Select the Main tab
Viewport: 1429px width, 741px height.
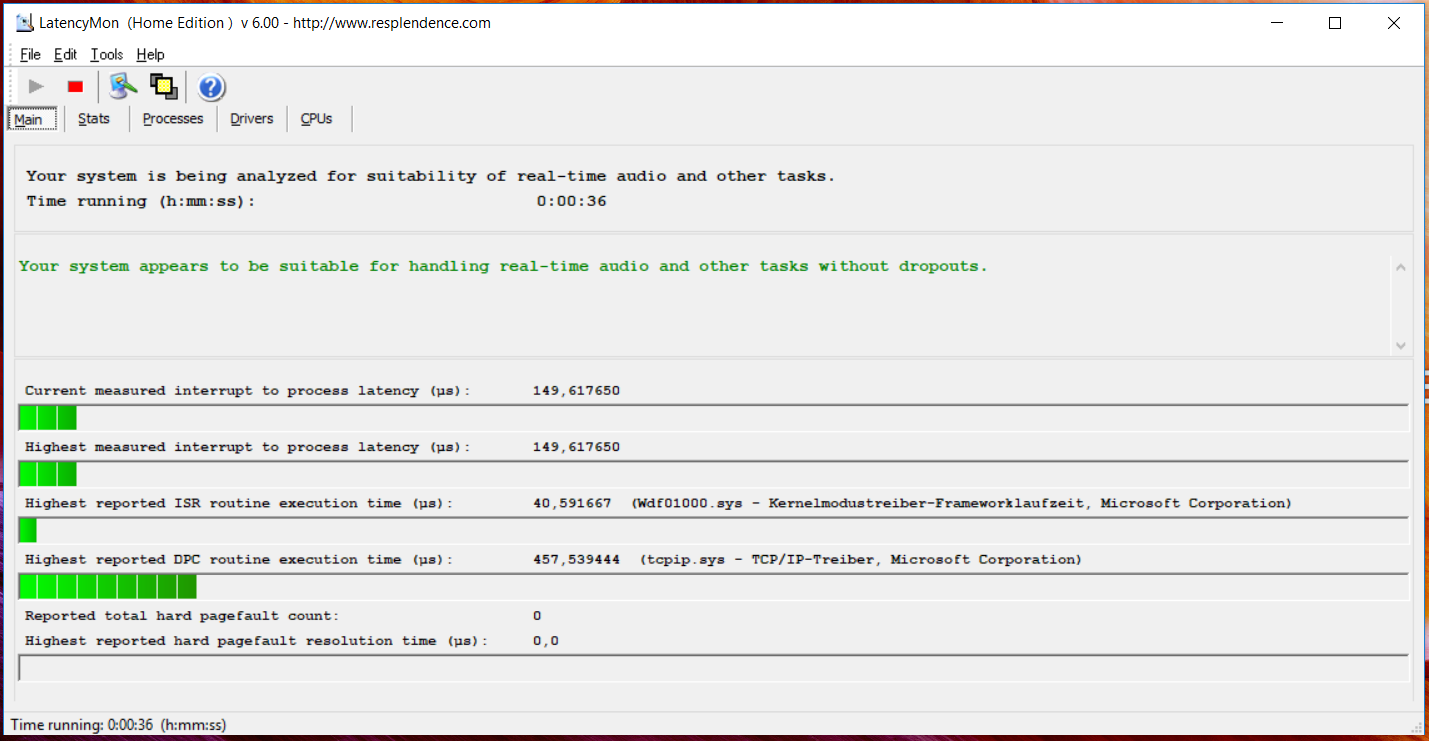(29, 120)
